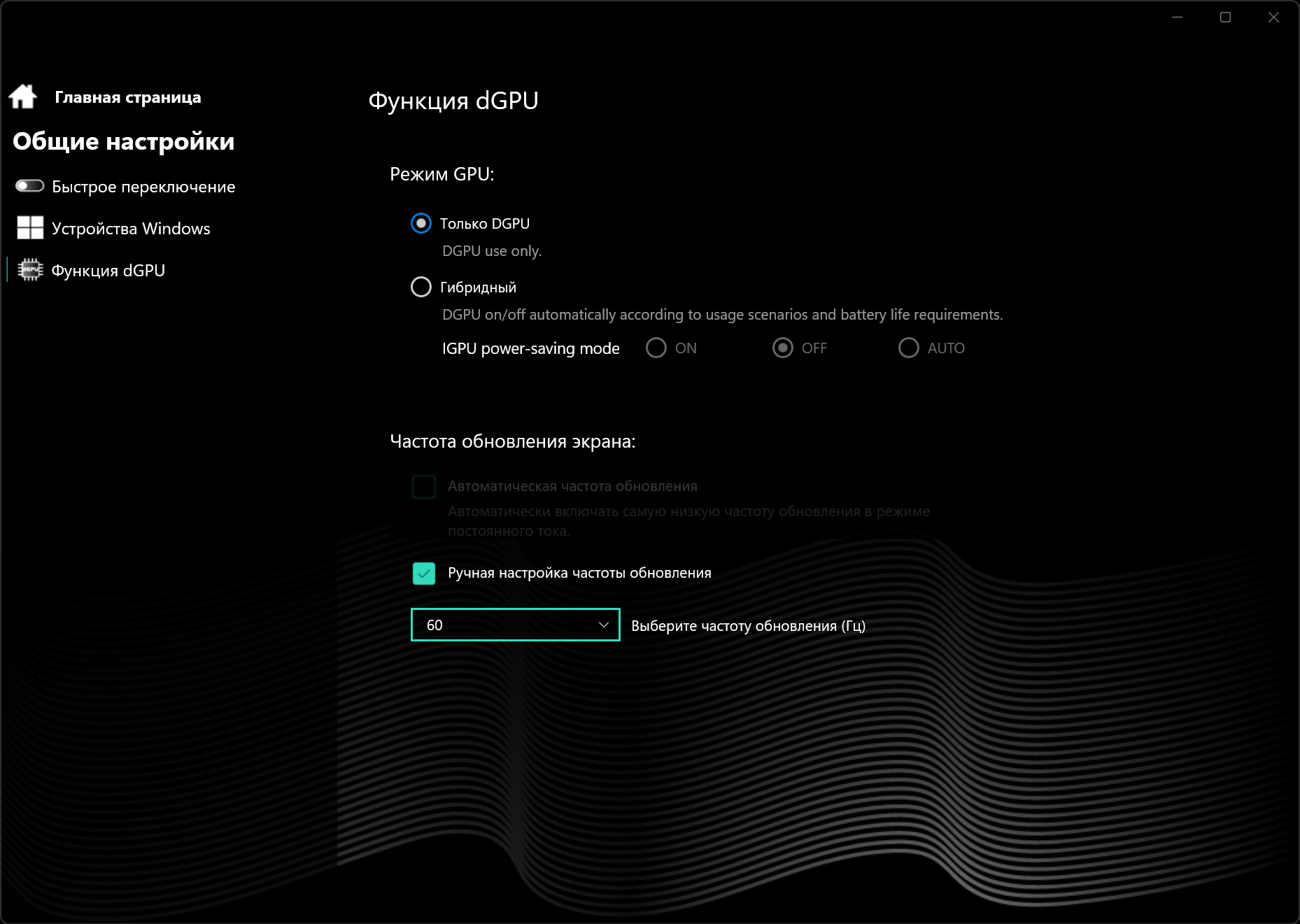The height and width of the screenshot is (924, 1300).
Task: Click the toggle-switch icon beside Быстрое переключение
Action: (30, 186)
